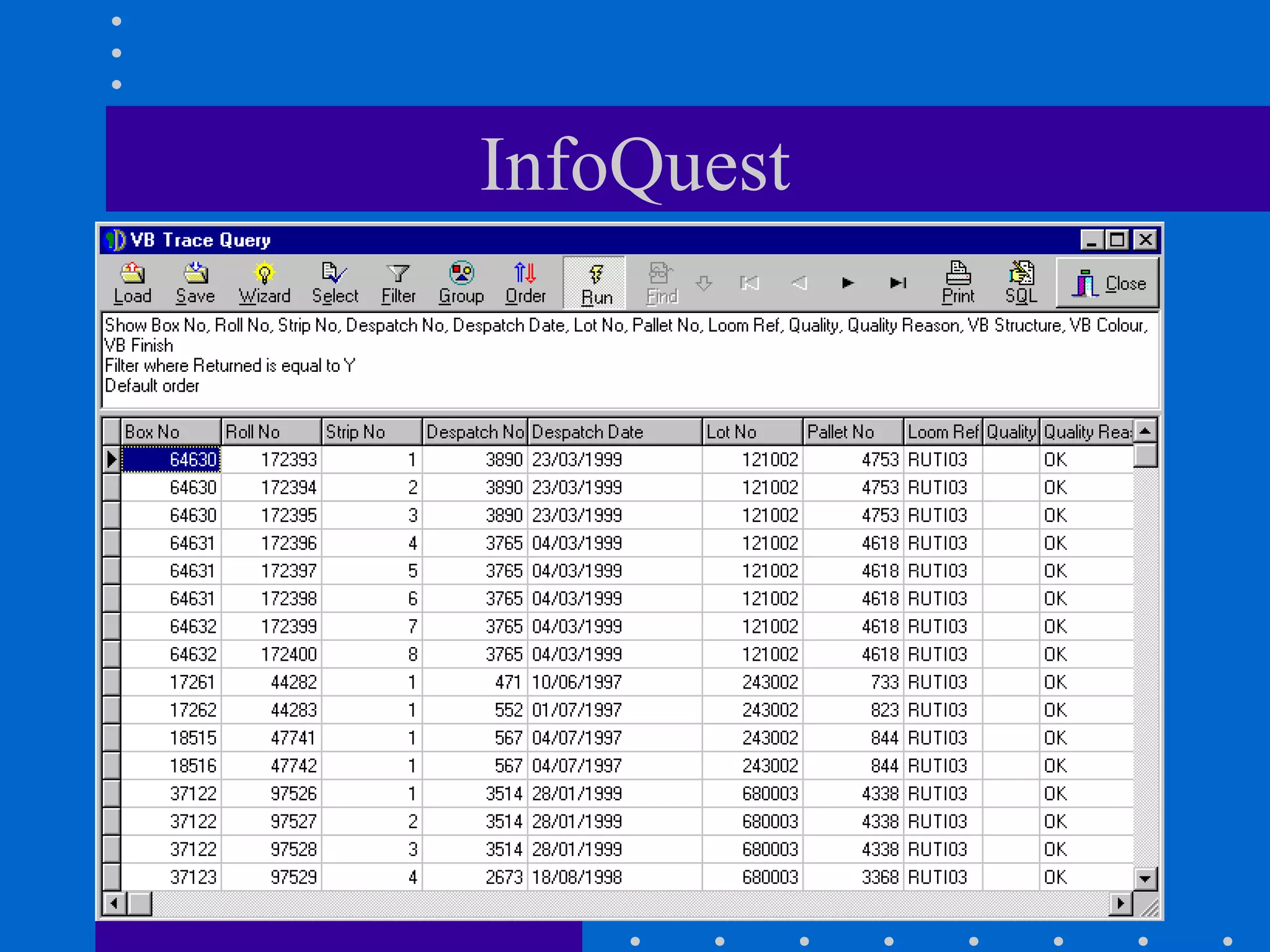This screenshot has height=952, width=1270.
Task: Click the window resize grip corner
Action: pos(1149,907)
